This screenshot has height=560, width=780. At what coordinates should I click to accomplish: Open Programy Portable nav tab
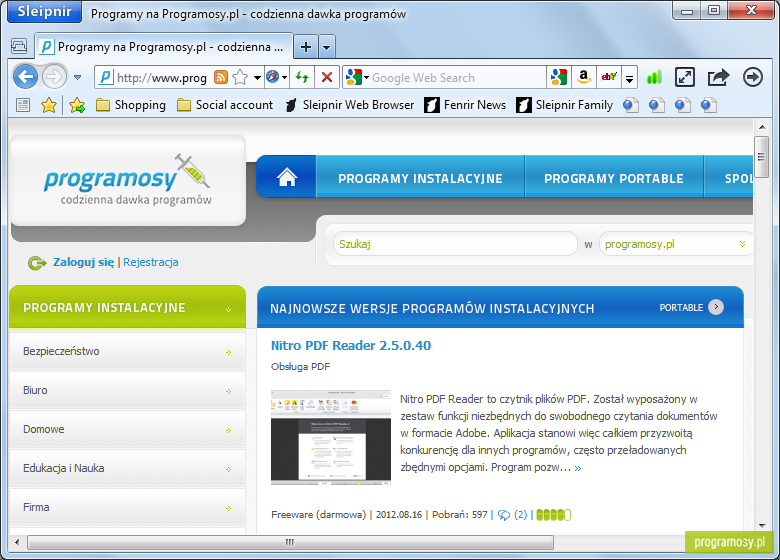pyautogui.click(x=614, y=178)
